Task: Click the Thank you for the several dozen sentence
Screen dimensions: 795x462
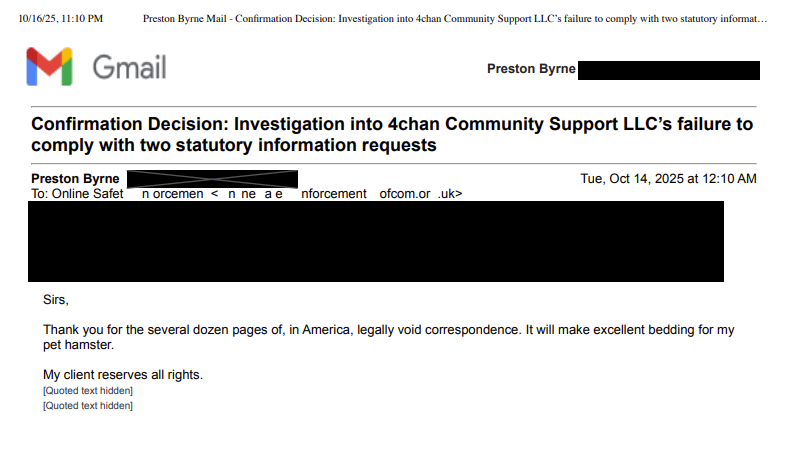Action: pyautogui.click(x=150, y=330)
